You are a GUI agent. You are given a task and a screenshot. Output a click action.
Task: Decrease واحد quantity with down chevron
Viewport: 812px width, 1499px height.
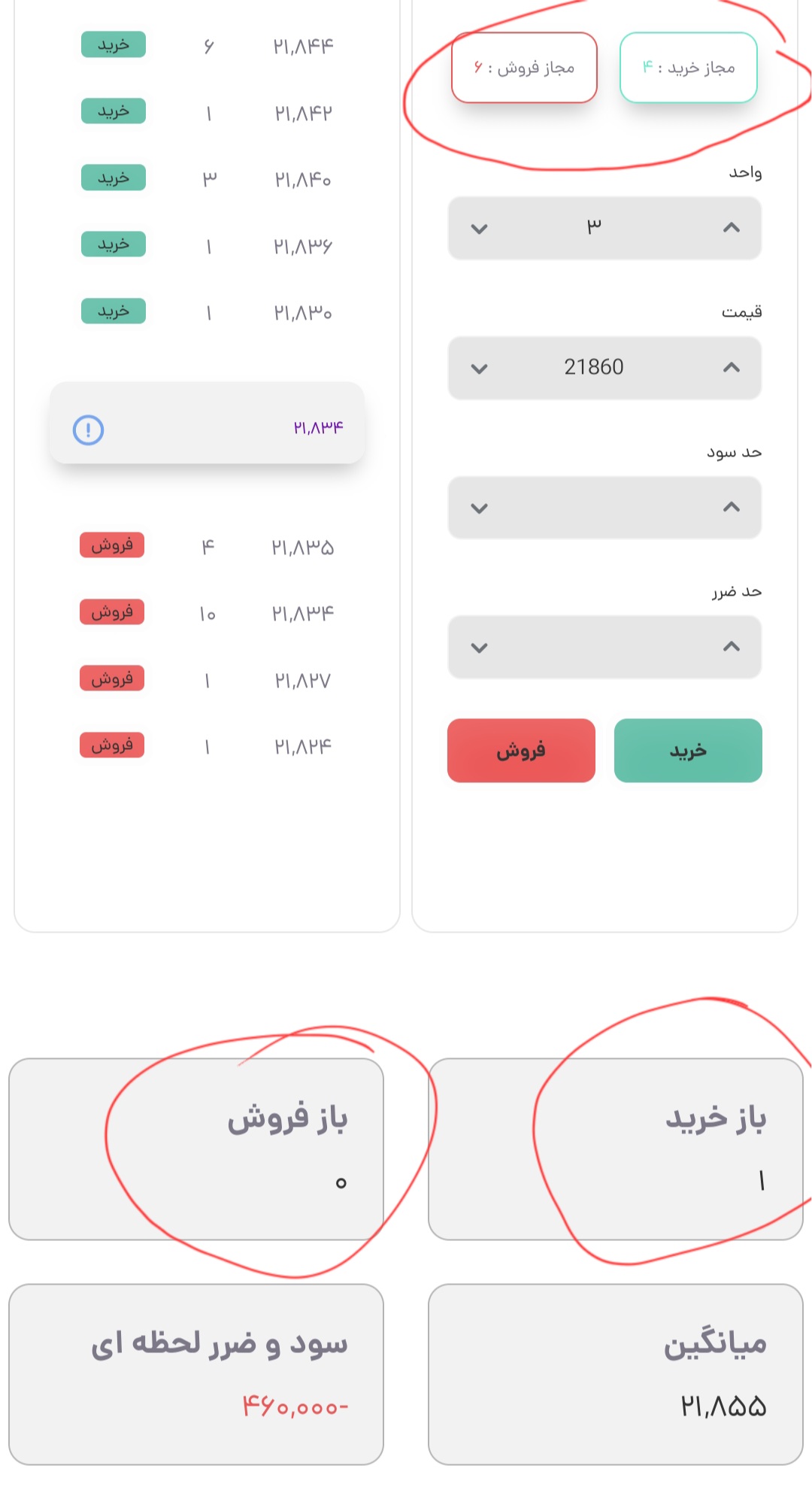479,229
